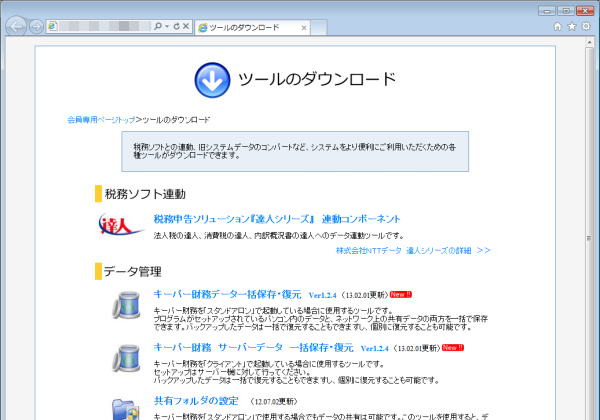
Task: Click New badge after 財務データ一括保存・復元 Ver1.2.4
Action: click(401, 295)
